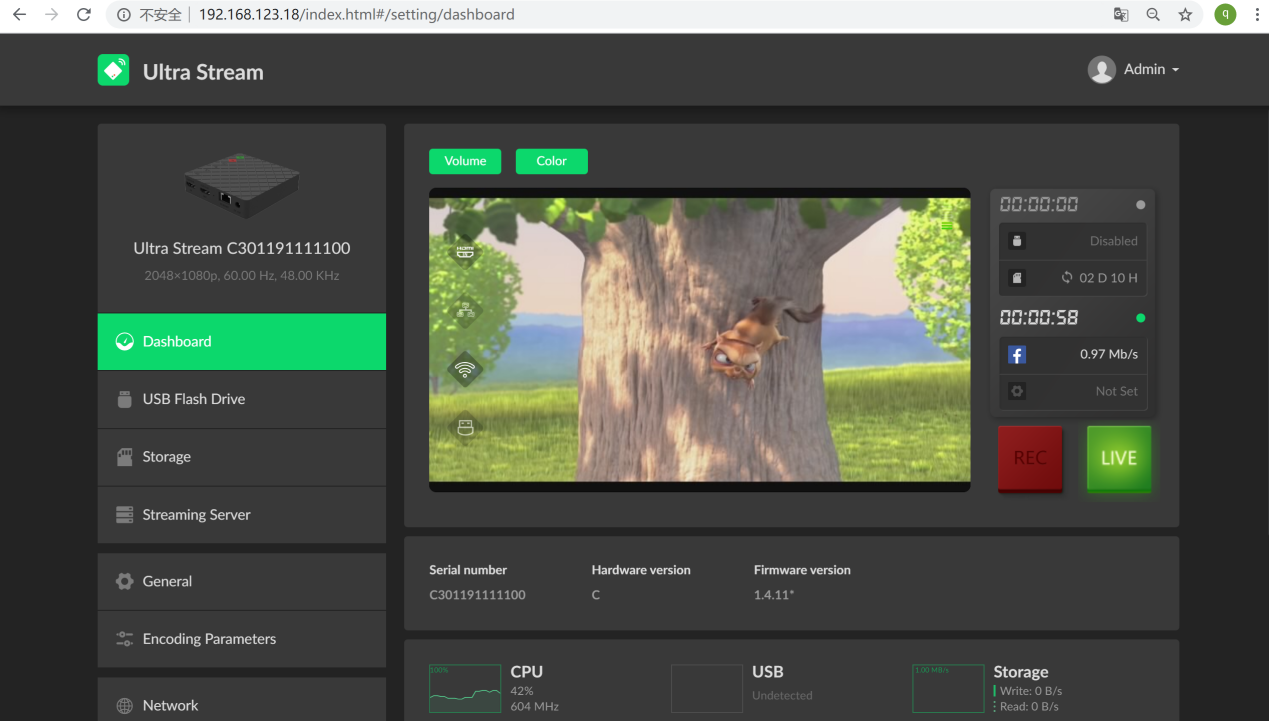The image size is (1269, 721).
Task: Click the green live status dot
Action: (1141, 318)
